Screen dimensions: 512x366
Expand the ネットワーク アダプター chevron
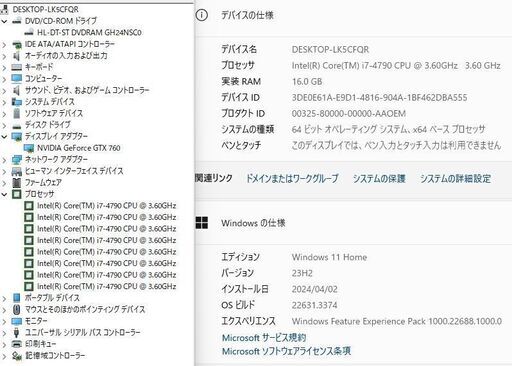pos(4,160)
